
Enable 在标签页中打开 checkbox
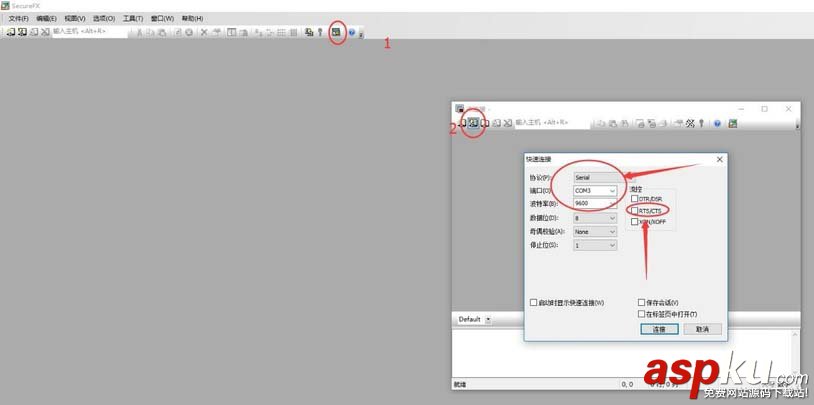click(x=641, y=314)
